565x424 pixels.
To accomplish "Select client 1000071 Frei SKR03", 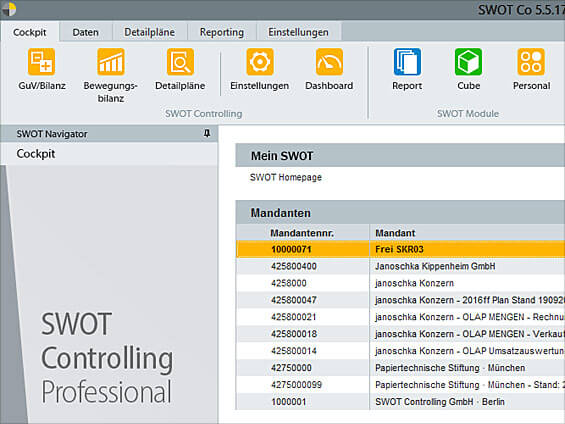I will 400,249.
